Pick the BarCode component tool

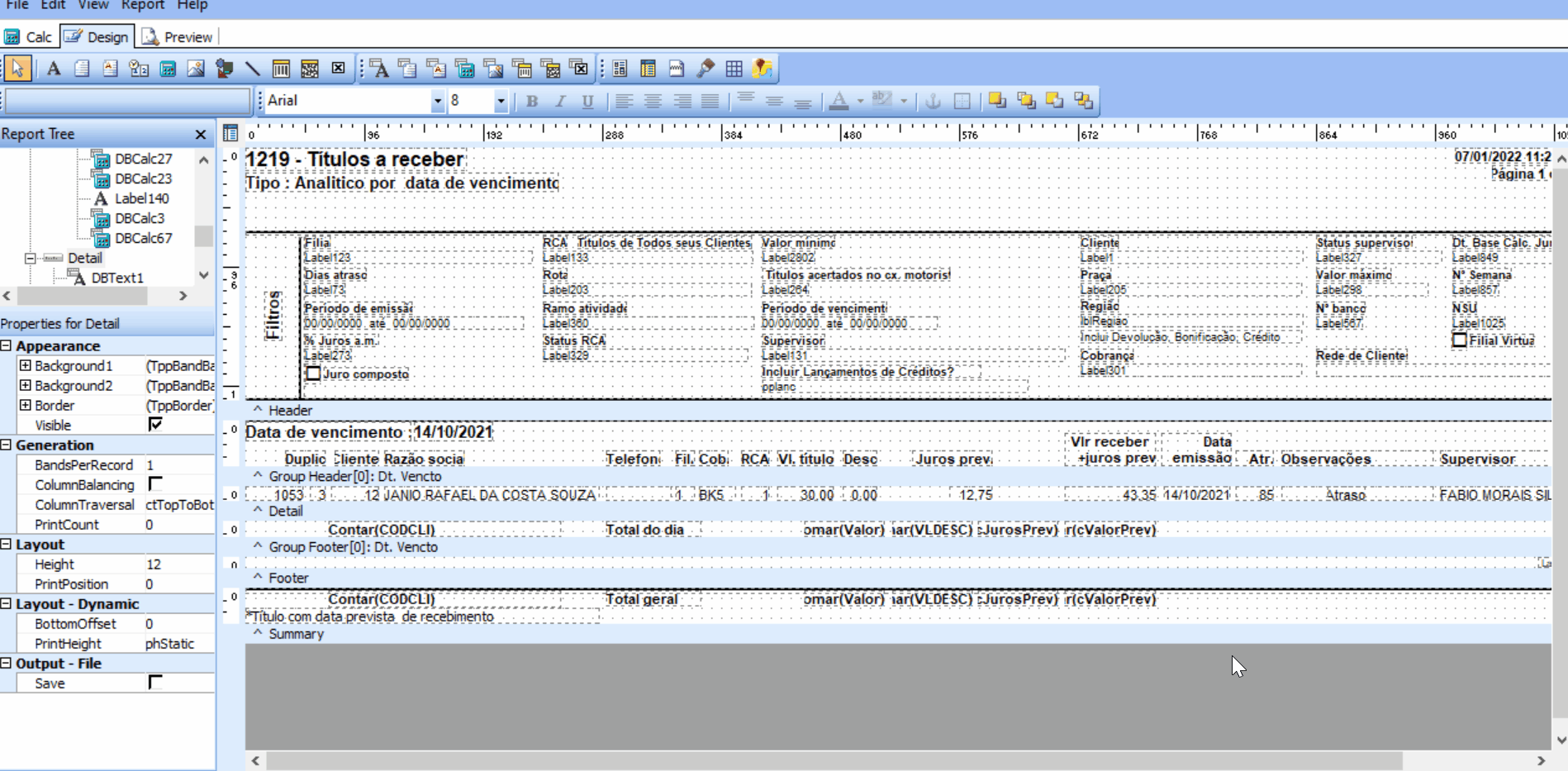click(x=281, y=69)
